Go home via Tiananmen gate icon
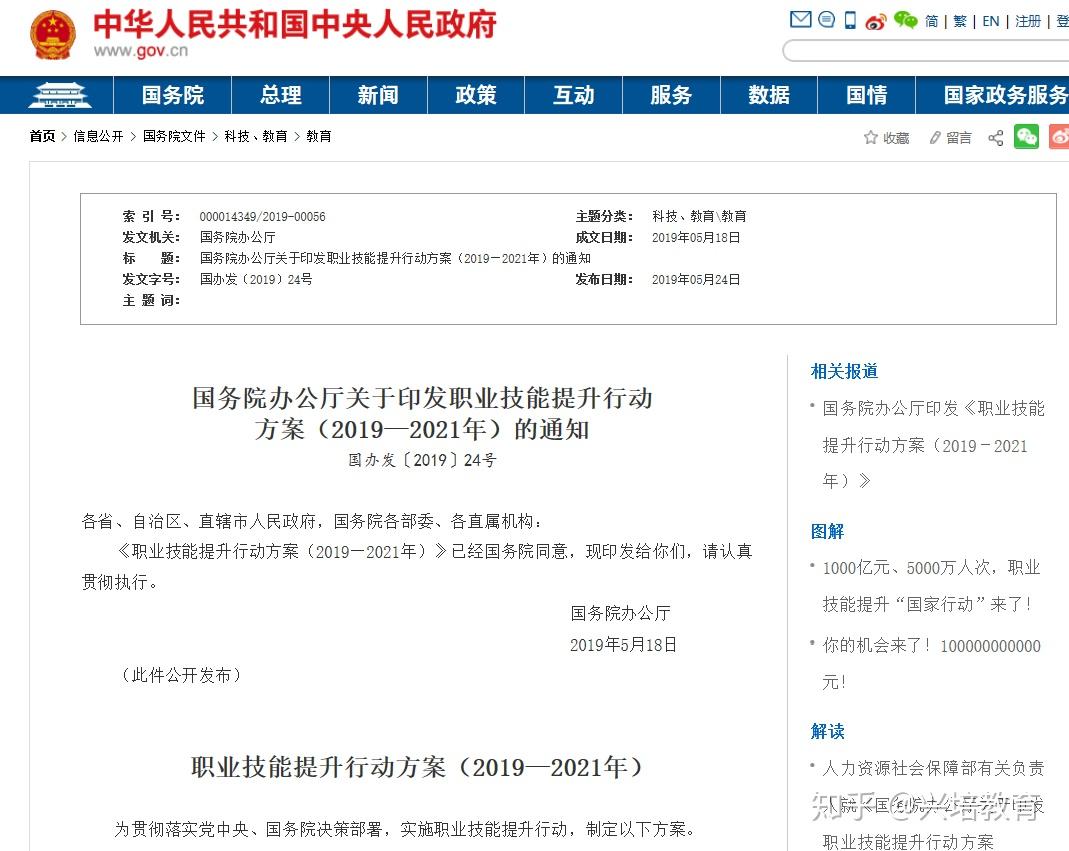Screen dimensions: 1069x851 (x=59, y=95)
